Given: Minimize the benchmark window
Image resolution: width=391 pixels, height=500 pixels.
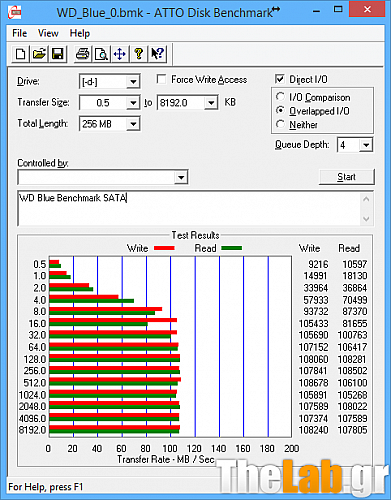Looking at the screenshot, I should 317,11.
